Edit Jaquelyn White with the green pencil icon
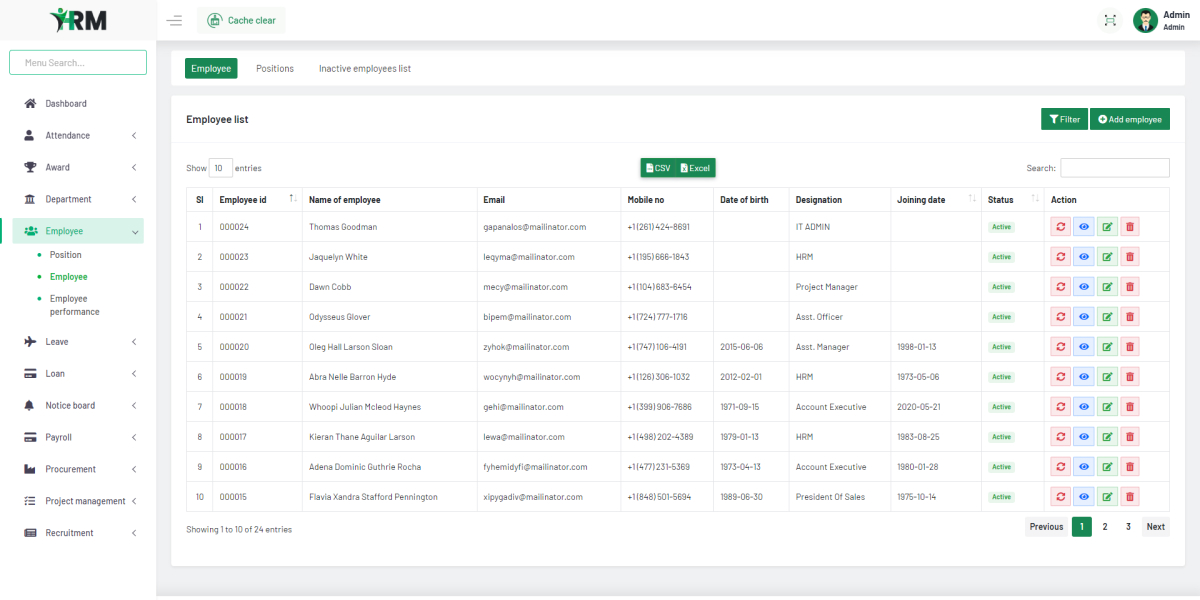 (x=1106, y=256)
